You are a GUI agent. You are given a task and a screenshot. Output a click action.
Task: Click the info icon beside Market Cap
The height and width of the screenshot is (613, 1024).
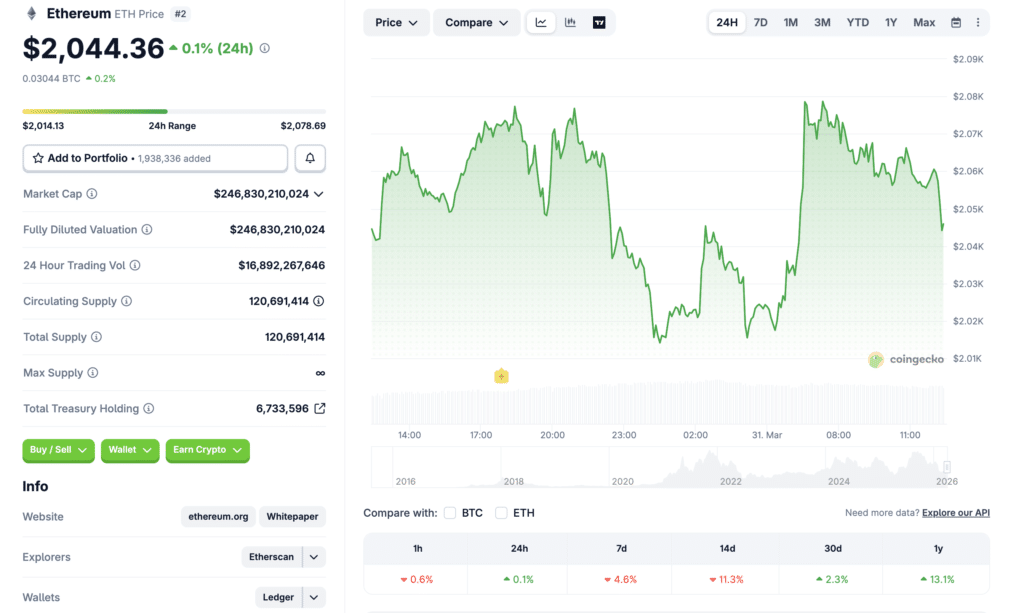click(x=92, y=194)
